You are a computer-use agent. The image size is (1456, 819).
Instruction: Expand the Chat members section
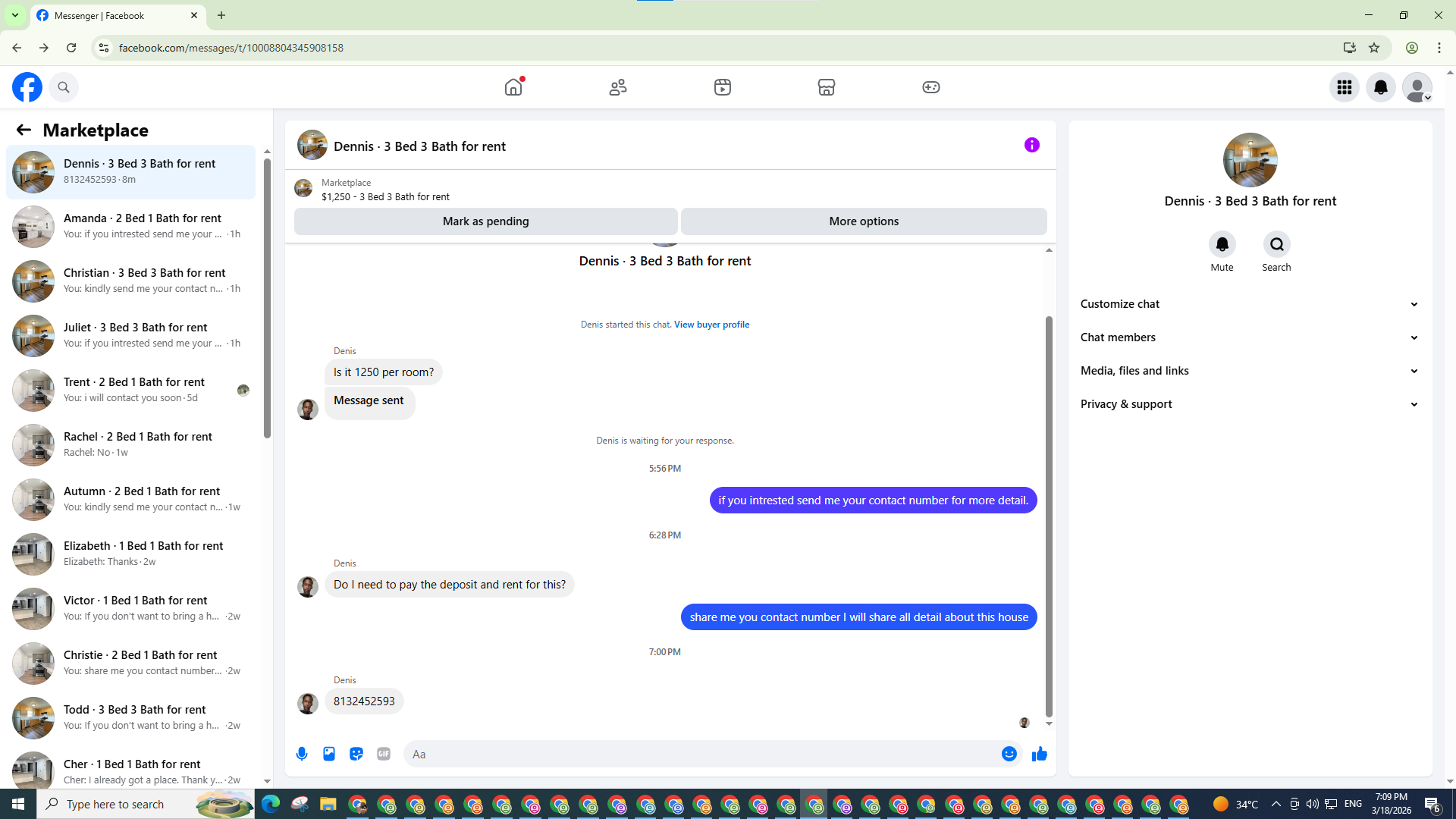click(1249, 337)
